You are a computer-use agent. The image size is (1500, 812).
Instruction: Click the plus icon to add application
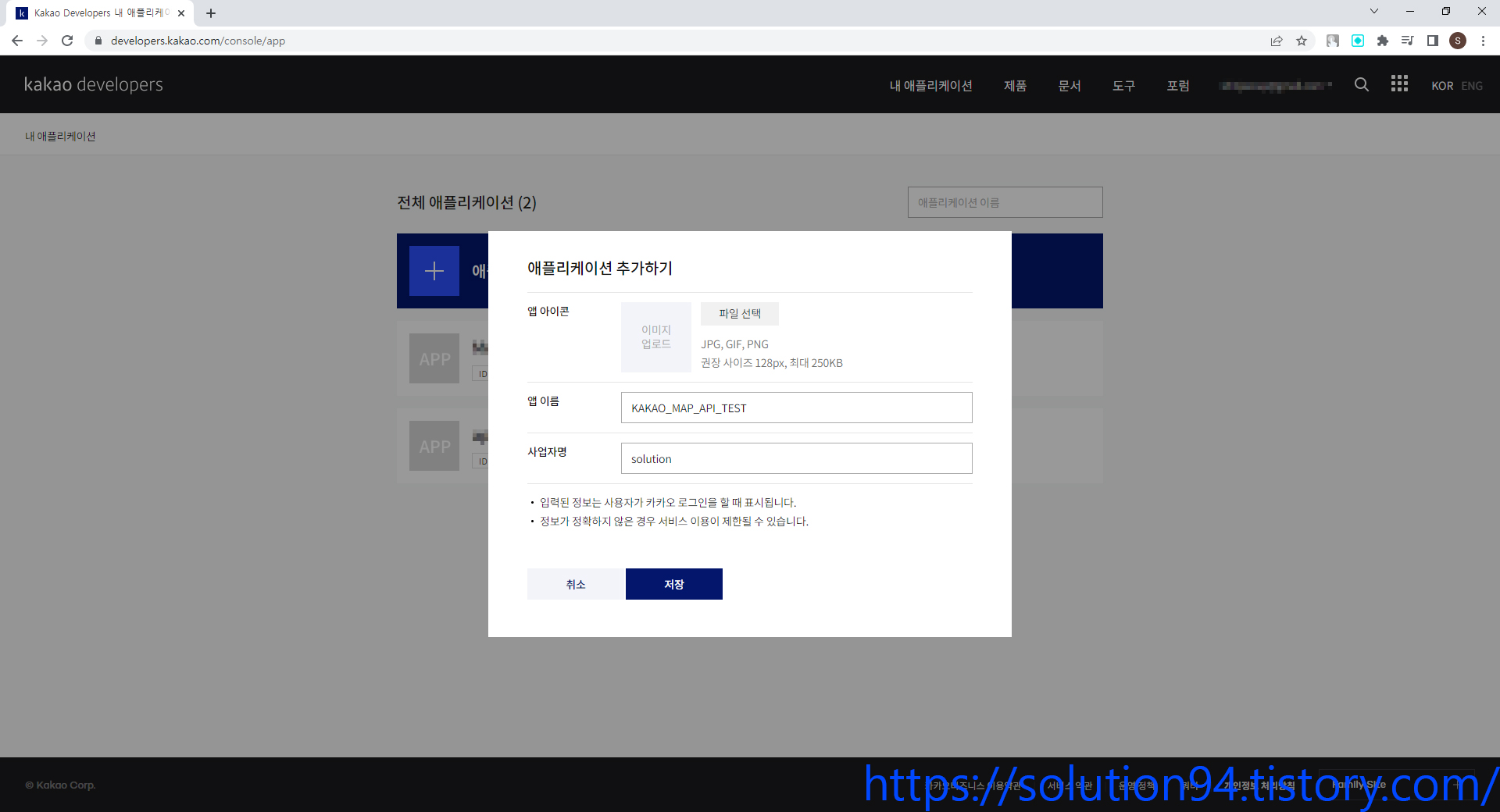(434, 271)
